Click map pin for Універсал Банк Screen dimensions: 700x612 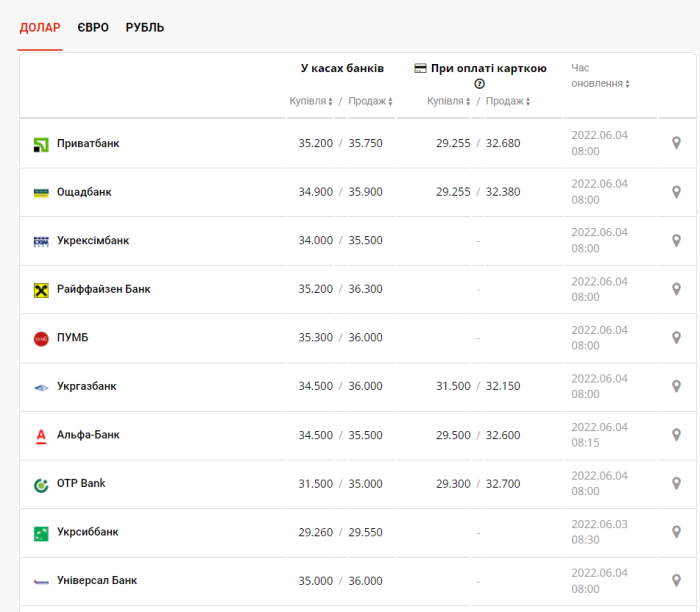[676, 581]
